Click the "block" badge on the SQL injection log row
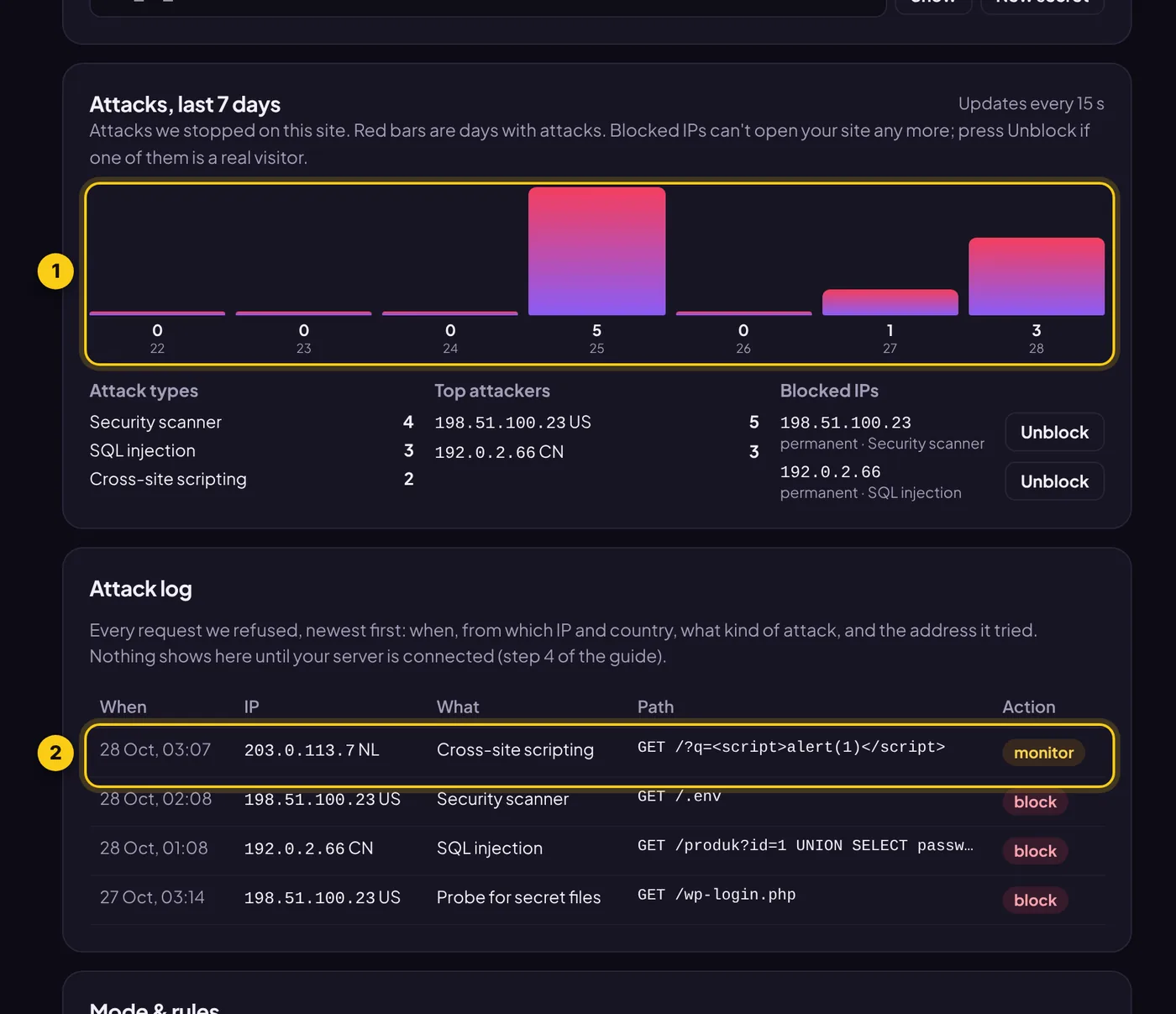 (1035, 851)
